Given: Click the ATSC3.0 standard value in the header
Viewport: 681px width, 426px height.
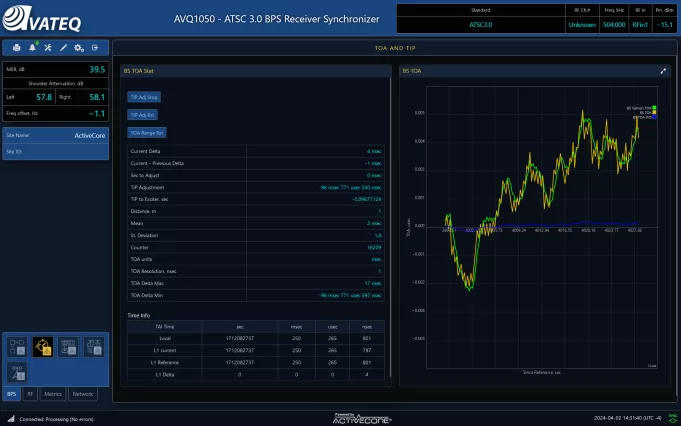Looking at the screenshot, I should (x=480, y=25).
